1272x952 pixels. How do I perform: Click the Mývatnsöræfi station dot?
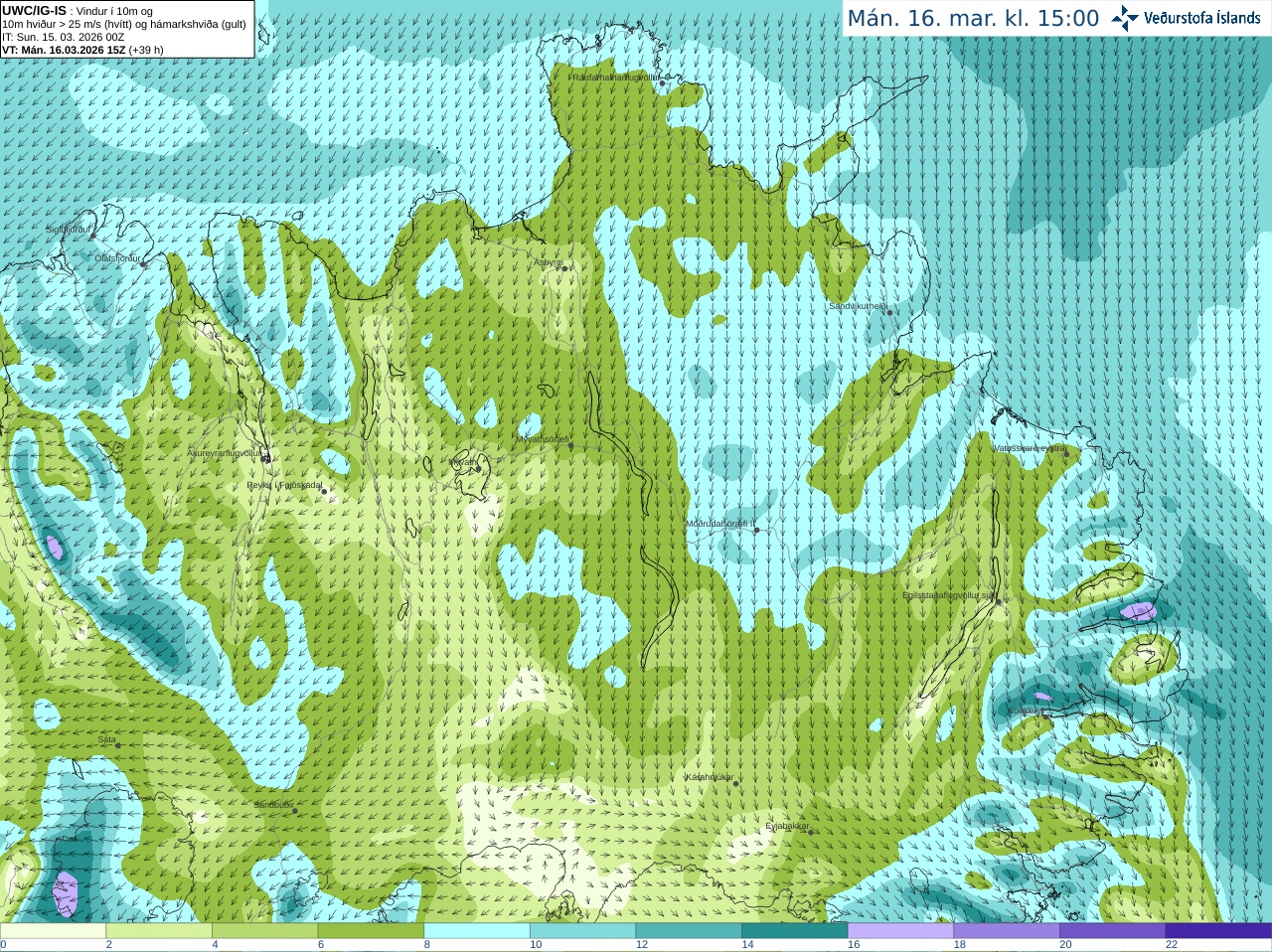tap(570, 445)
